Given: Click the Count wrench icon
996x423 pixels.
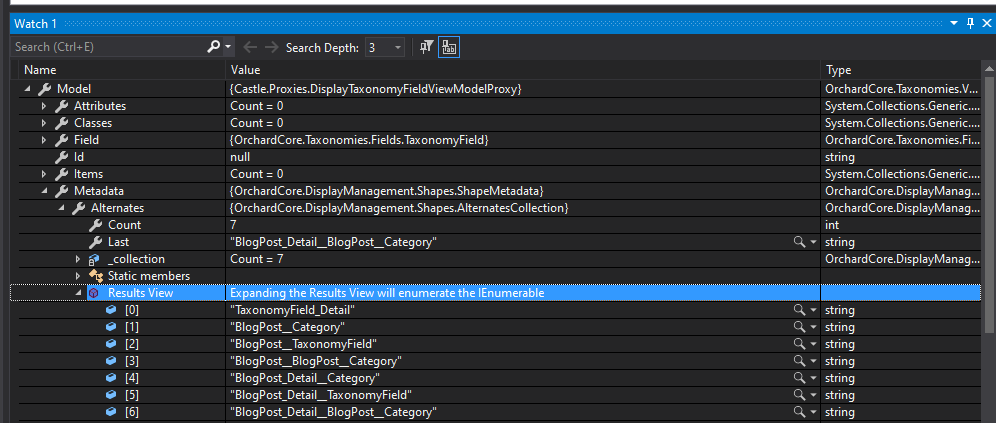Looking at the screenshot, I should (95, 225).
